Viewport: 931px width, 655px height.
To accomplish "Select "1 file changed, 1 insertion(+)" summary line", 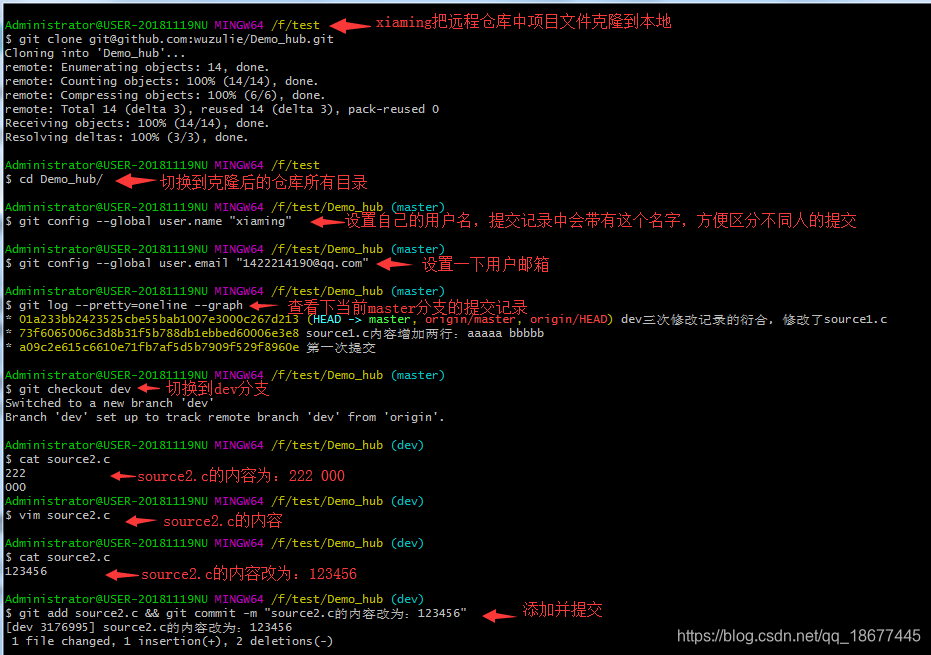I will pyautogui.click(x=172, y=641).
